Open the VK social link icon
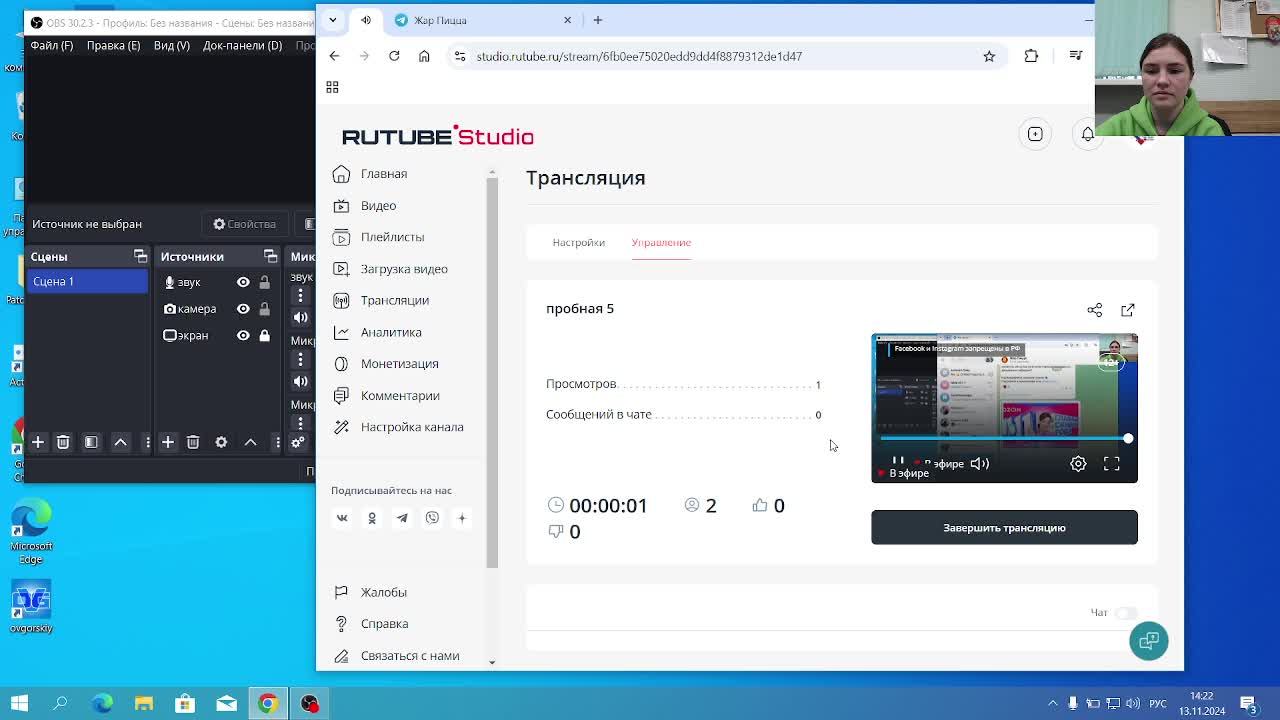The width and height of the screenshot is (1280, 720). [x=342, y=518]
